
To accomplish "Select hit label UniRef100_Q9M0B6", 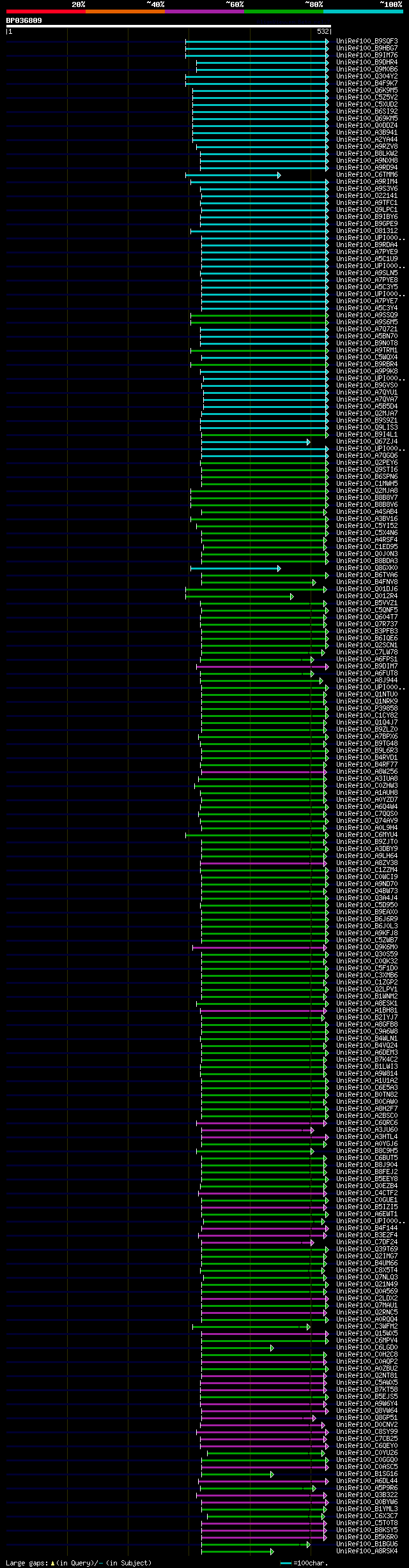I will click(x=367, y=70).
